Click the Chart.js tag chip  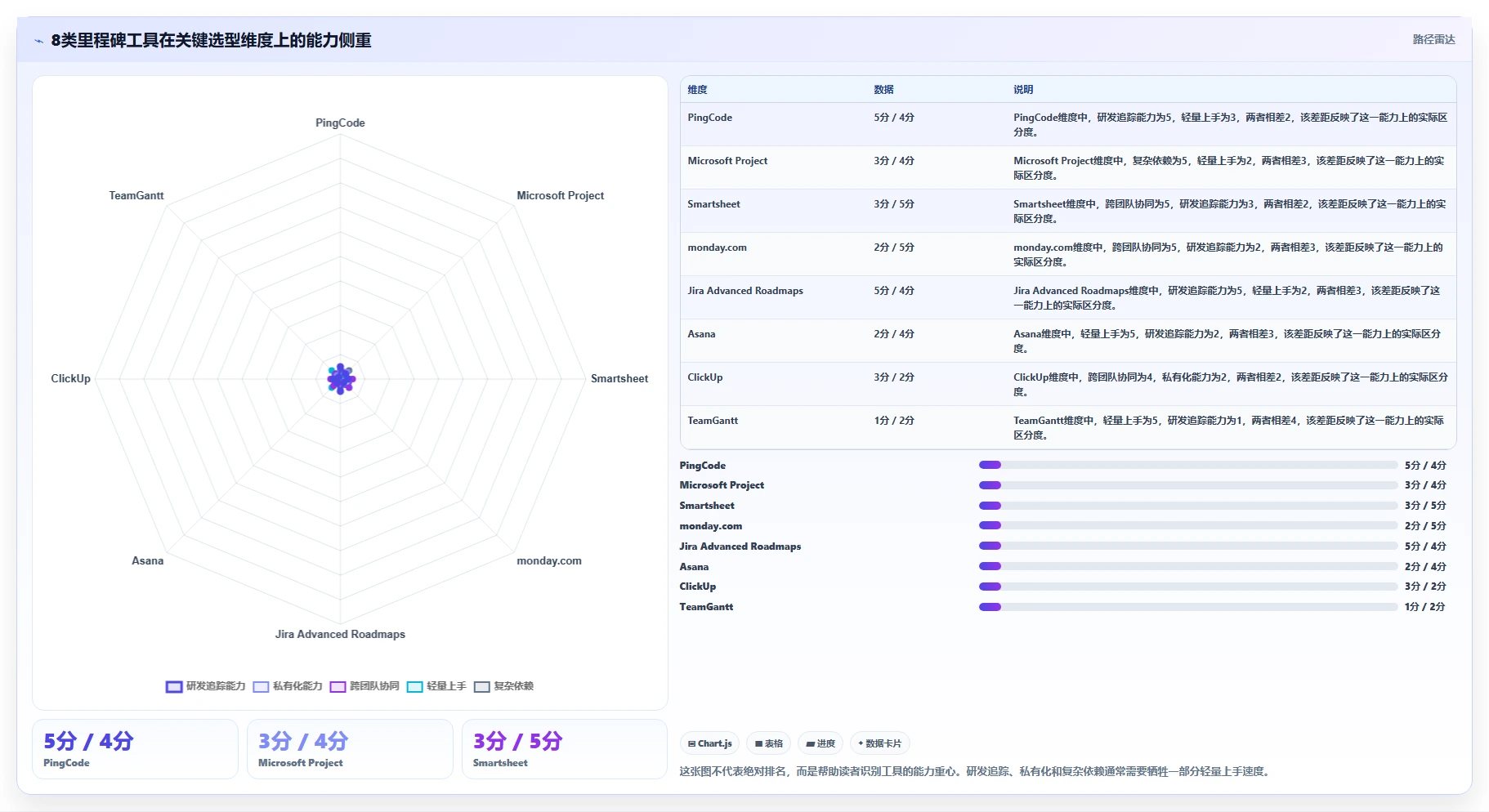[709, 743]
